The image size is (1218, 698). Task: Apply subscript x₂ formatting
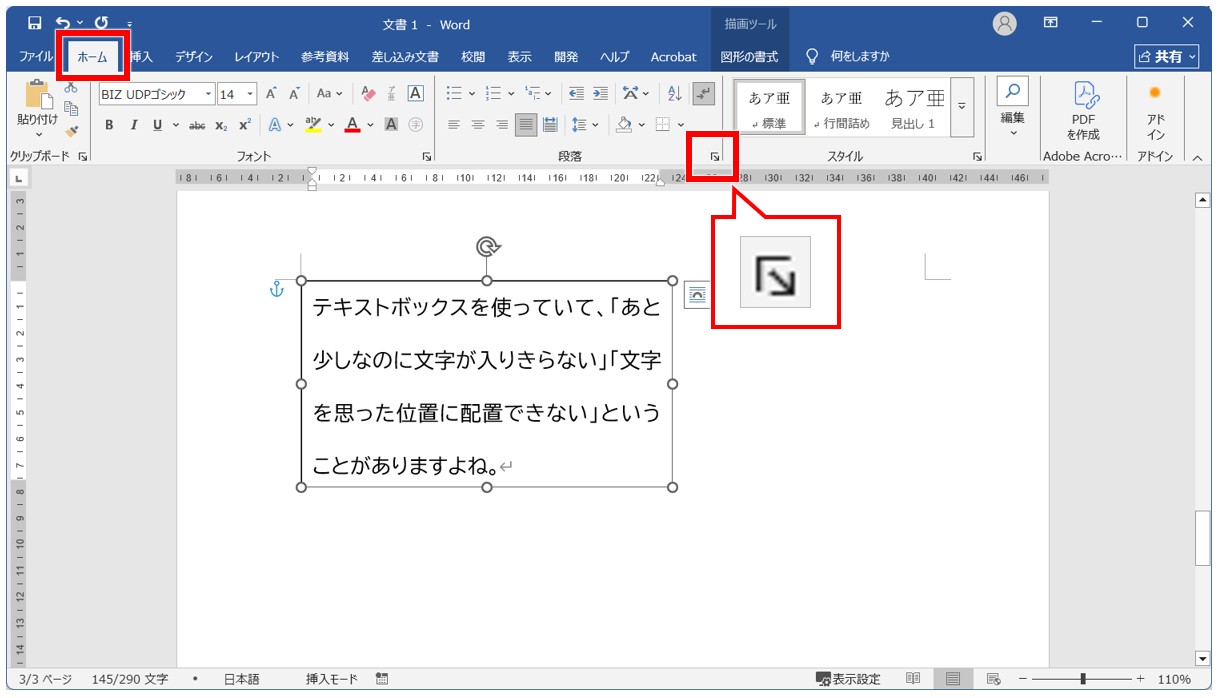221,125
